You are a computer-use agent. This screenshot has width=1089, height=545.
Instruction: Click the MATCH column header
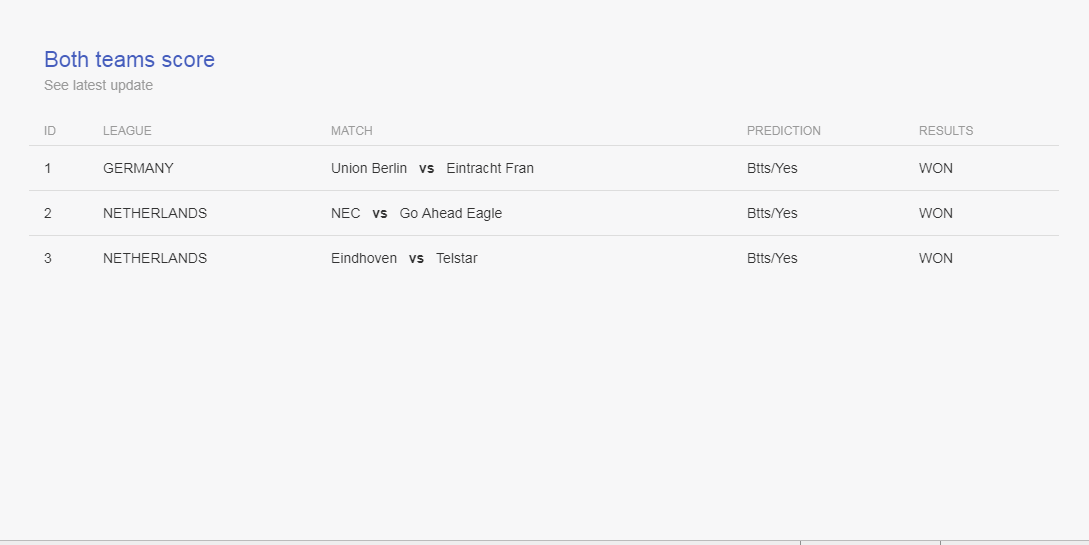pos(351,131)
